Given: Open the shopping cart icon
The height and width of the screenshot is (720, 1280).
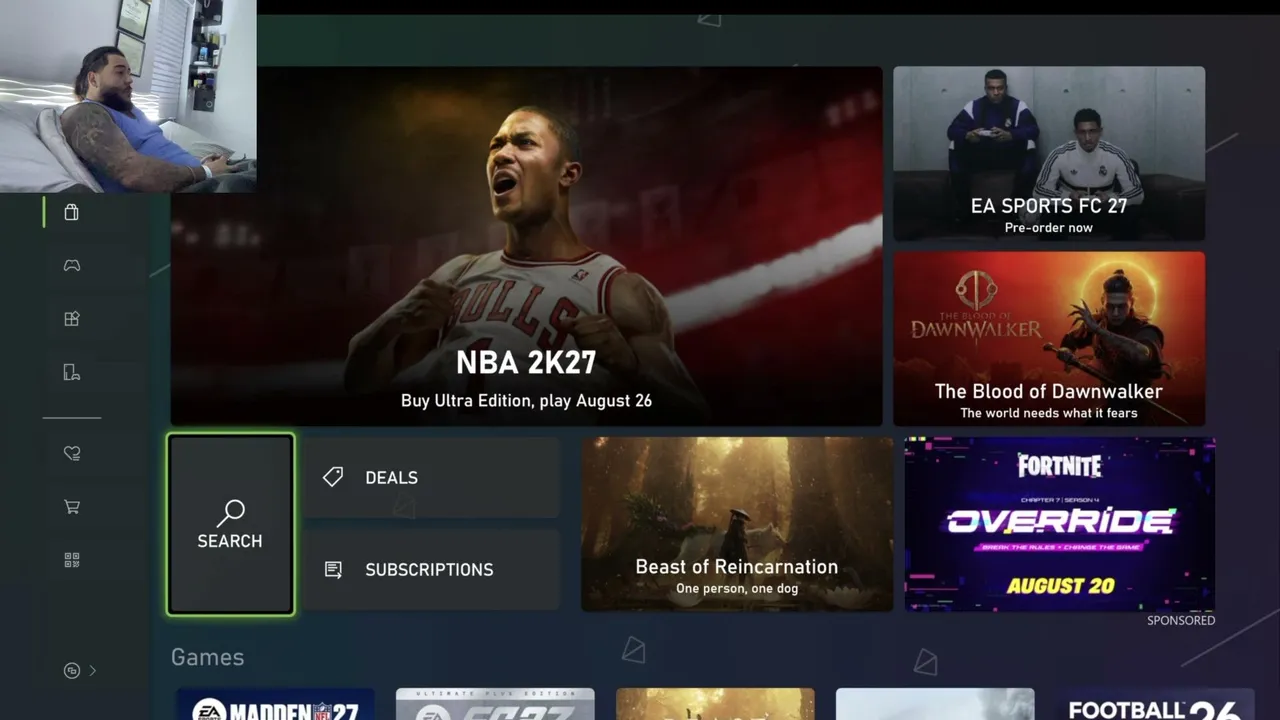Looking at the screenshot, I should pos(72,507).
